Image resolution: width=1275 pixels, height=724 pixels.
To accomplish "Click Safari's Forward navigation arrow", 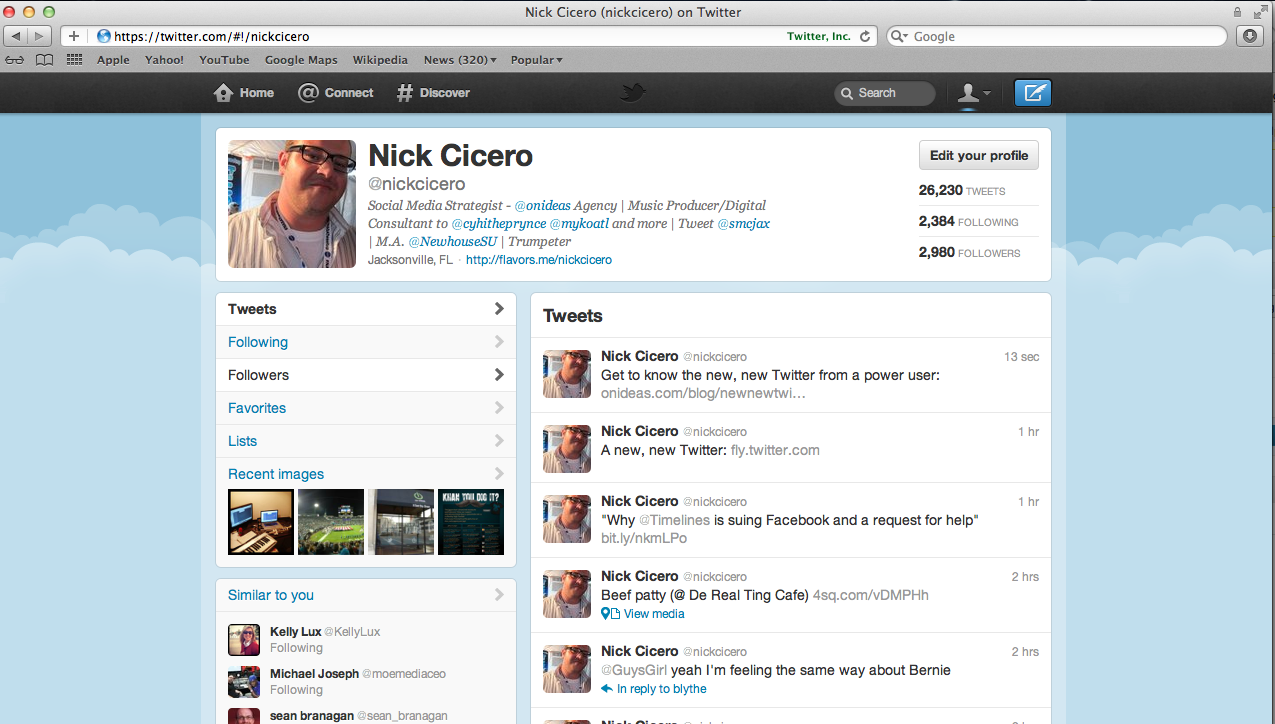I will click(x=40, y=36).
